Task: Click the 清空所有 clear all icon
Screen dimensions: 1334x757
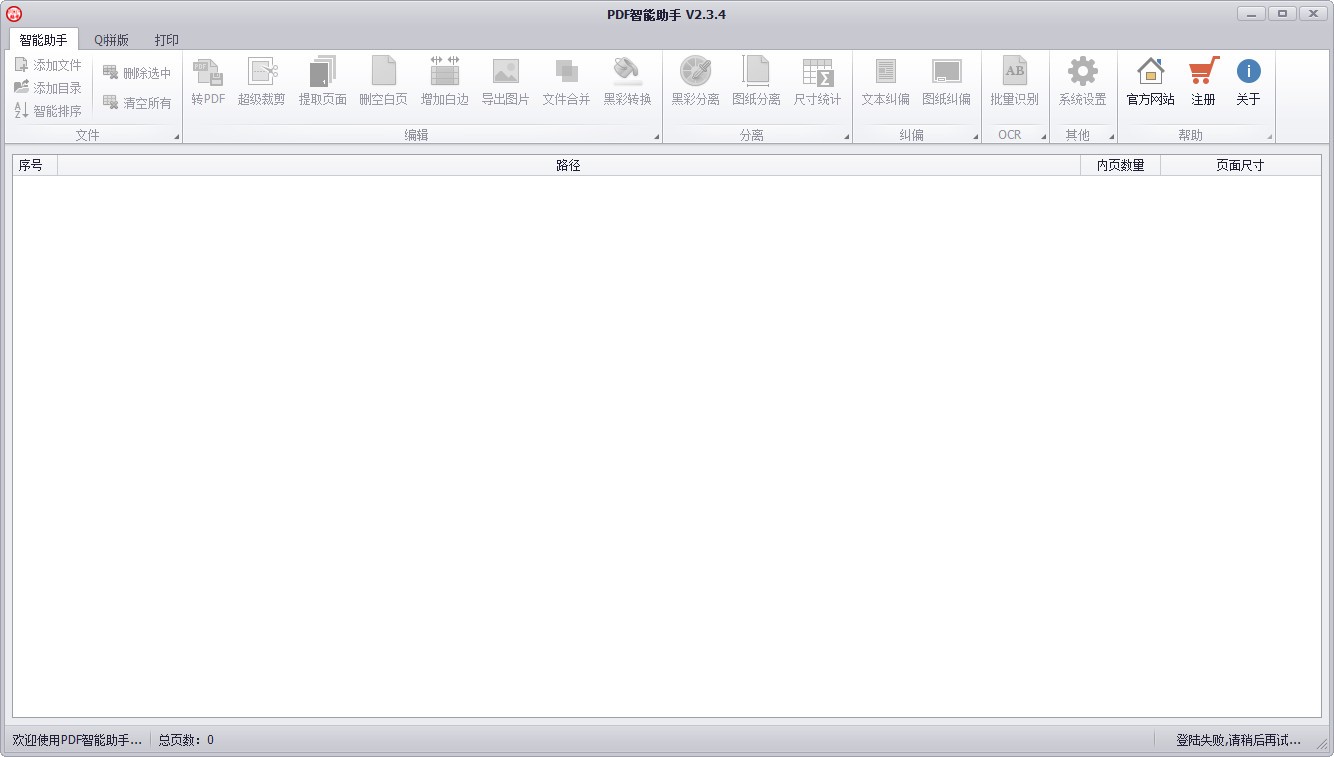Action: [x=111, y=102]
